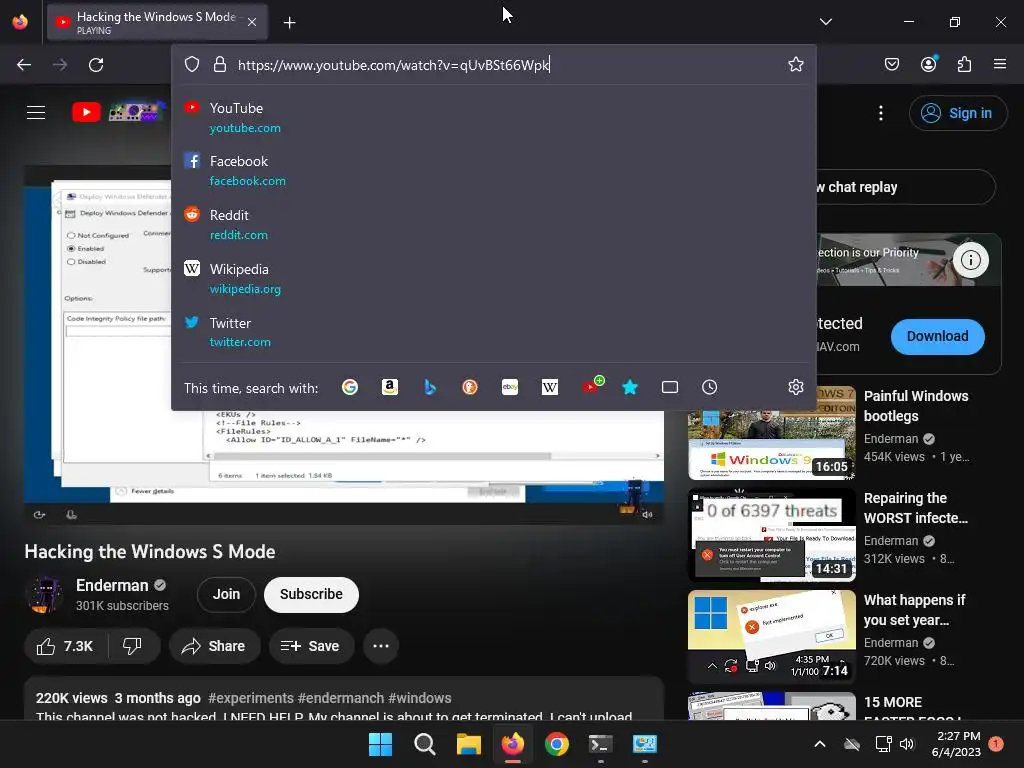Go back using the browser back arrow

pos(24,65)
